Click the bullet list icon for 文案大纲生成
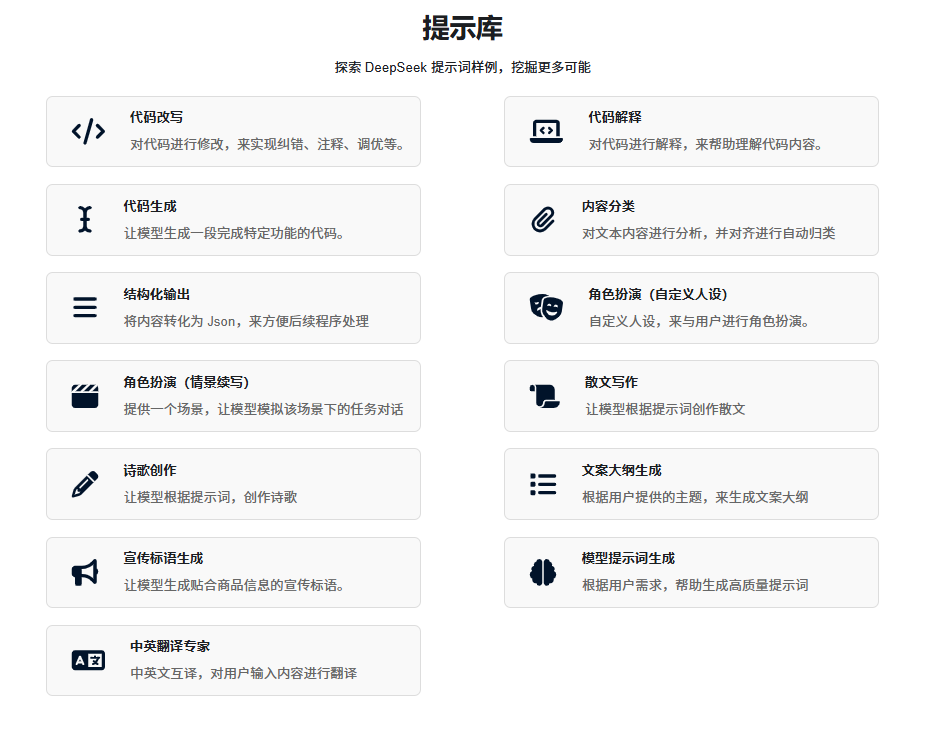Screen dimensions: 925x731 click(542, 484)
